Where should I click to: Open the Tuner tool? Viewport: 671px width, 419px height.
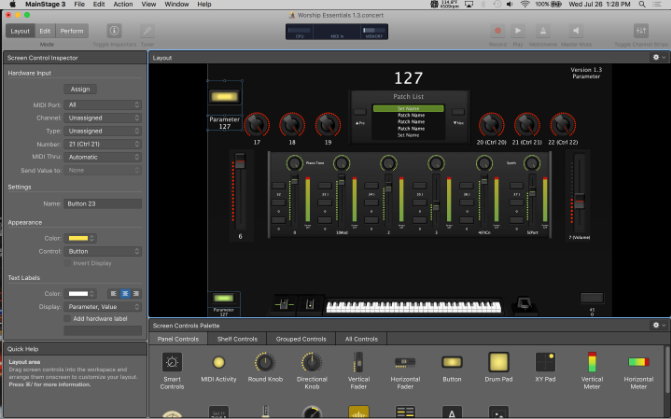(x=147, y=31)
